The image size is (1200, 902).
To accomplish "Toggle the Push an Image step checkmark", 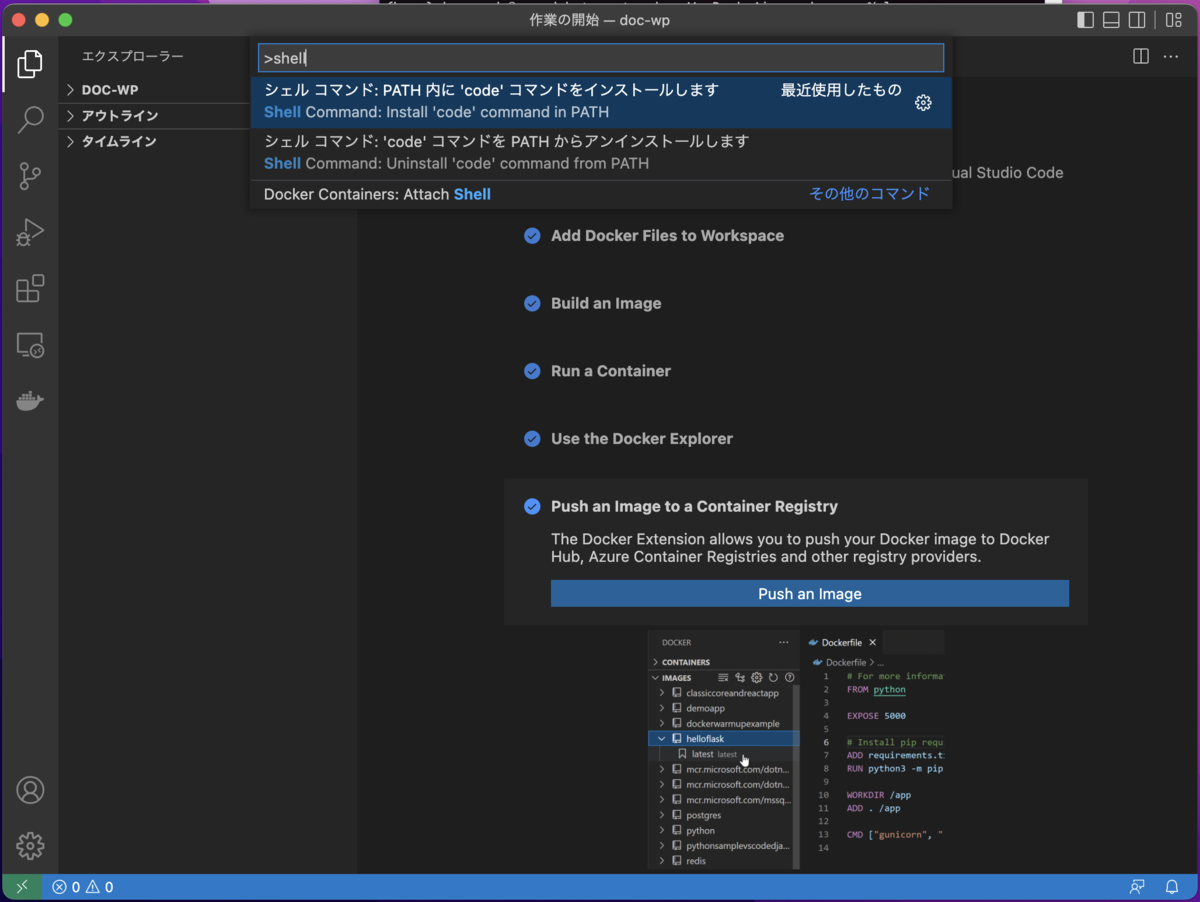I will [532, 506].
